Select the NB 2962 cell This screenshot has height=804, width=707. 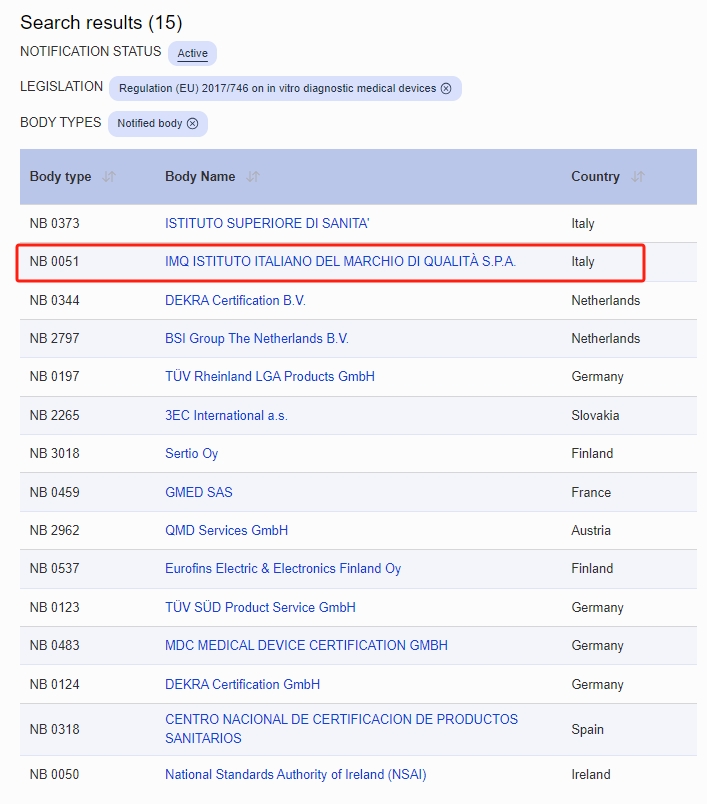[x=54, y=530]
